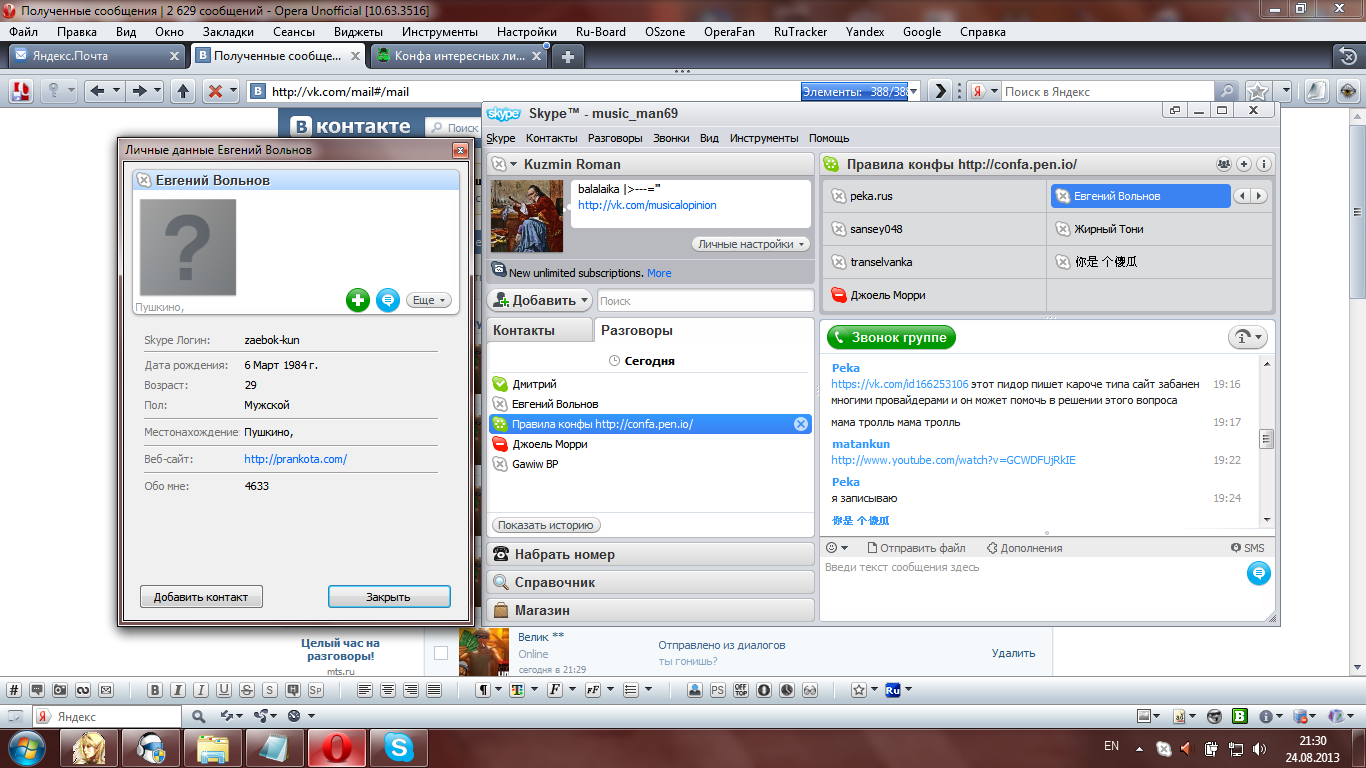Click the conversation info icon in Skype header
Image resolution: width=1366 pixels, height=768 pixels.
coord(1264,164)
